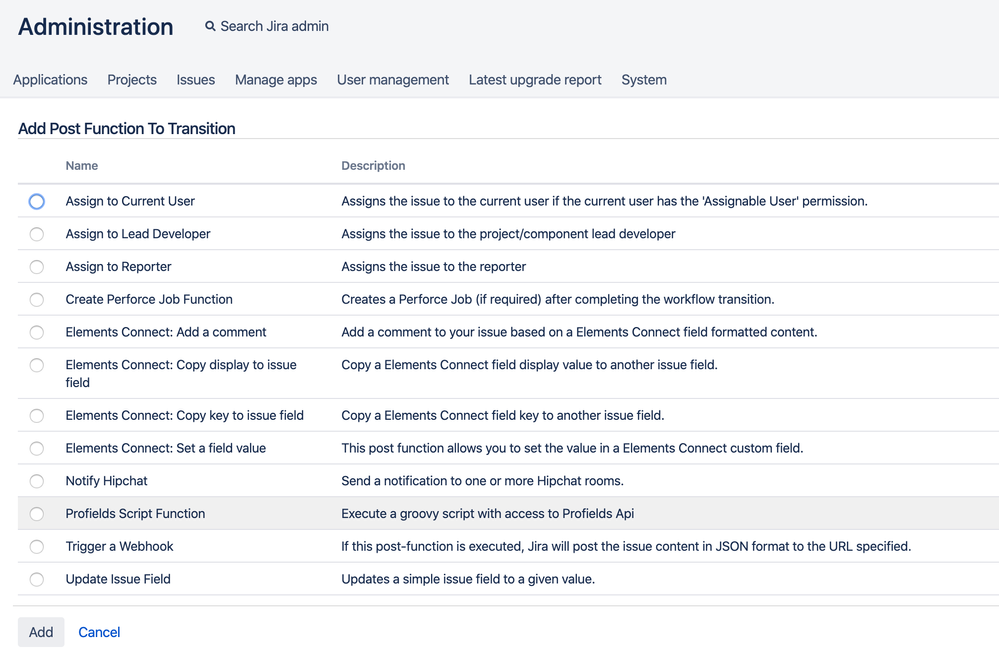Screen dimensions: 999x665
Task: Select Update Issue Field function
Action: tap(36, 579)
